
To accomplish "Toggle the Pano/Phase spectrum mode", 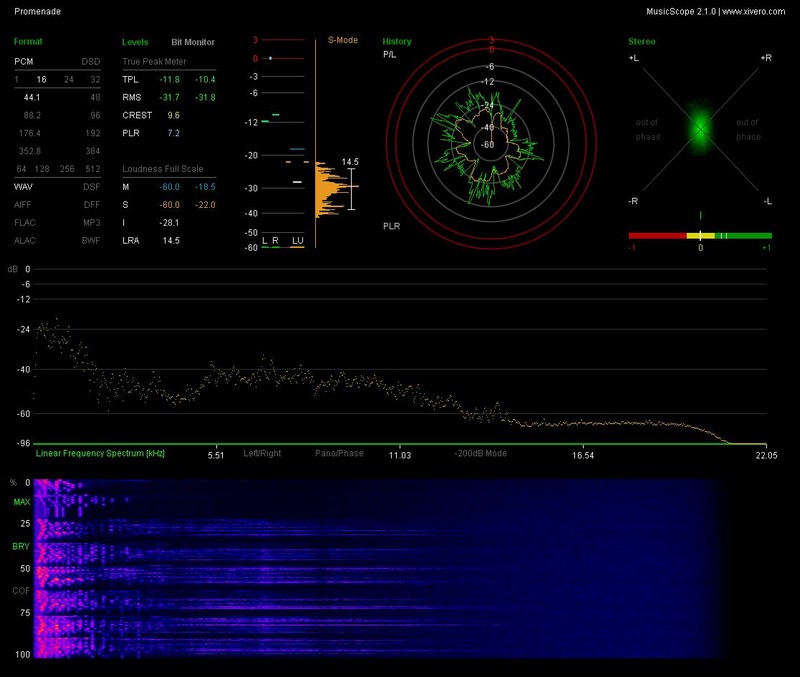I will (339, 453).
